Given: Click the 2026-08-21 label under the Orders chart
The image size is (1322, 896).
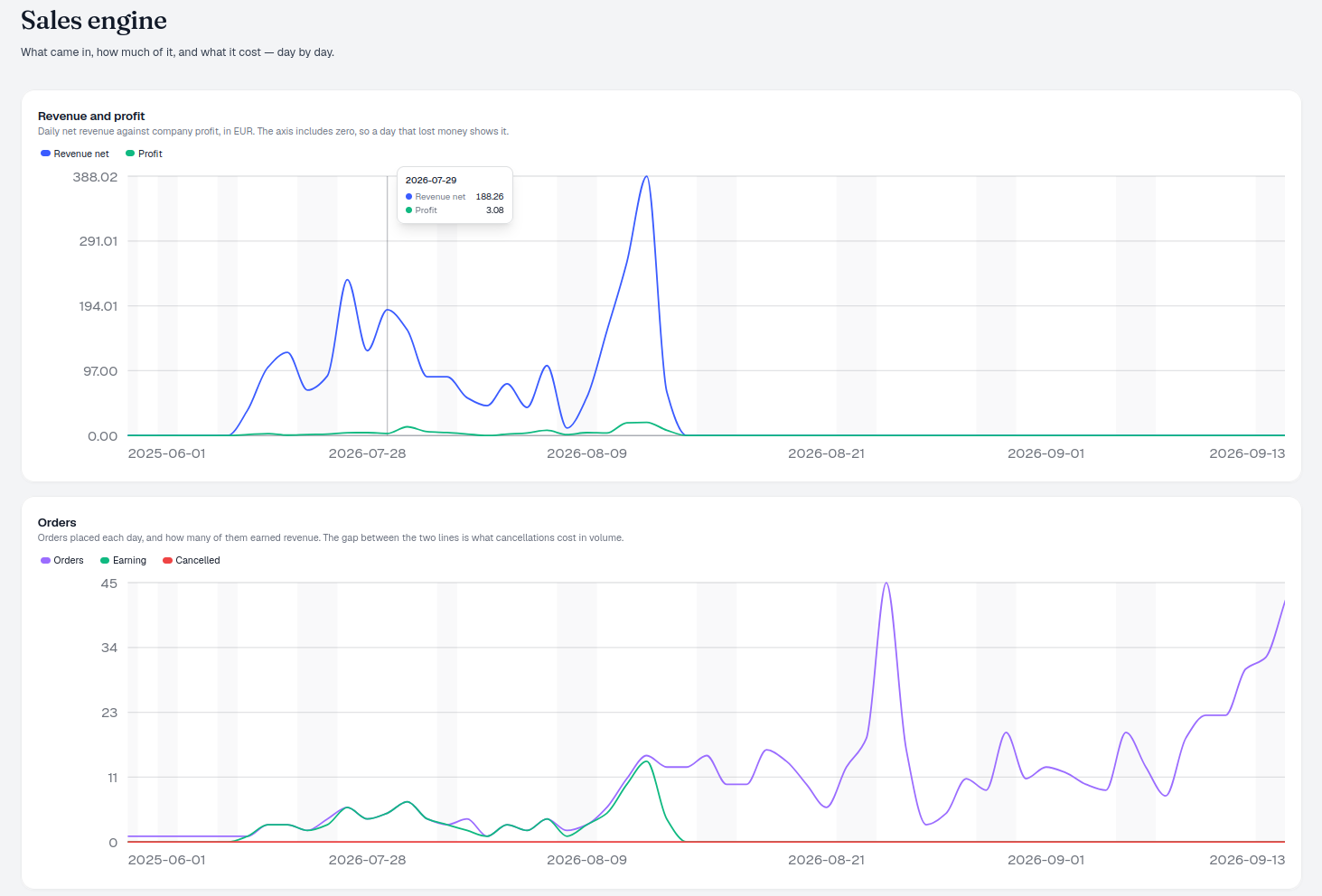Looking at the screenshot, I should pos(826,860).
